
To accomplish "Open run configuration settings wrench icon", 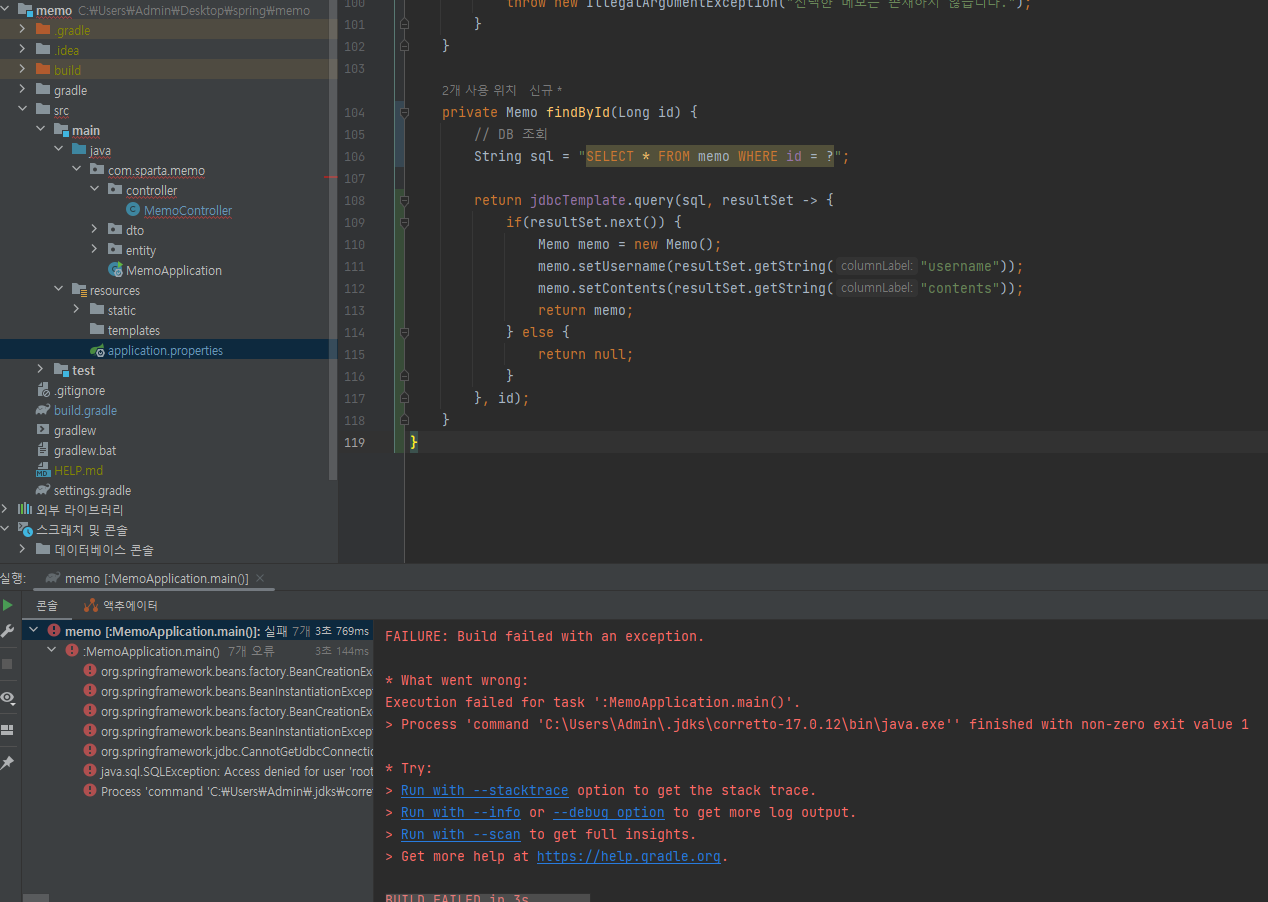I will [x=8, y=631].
